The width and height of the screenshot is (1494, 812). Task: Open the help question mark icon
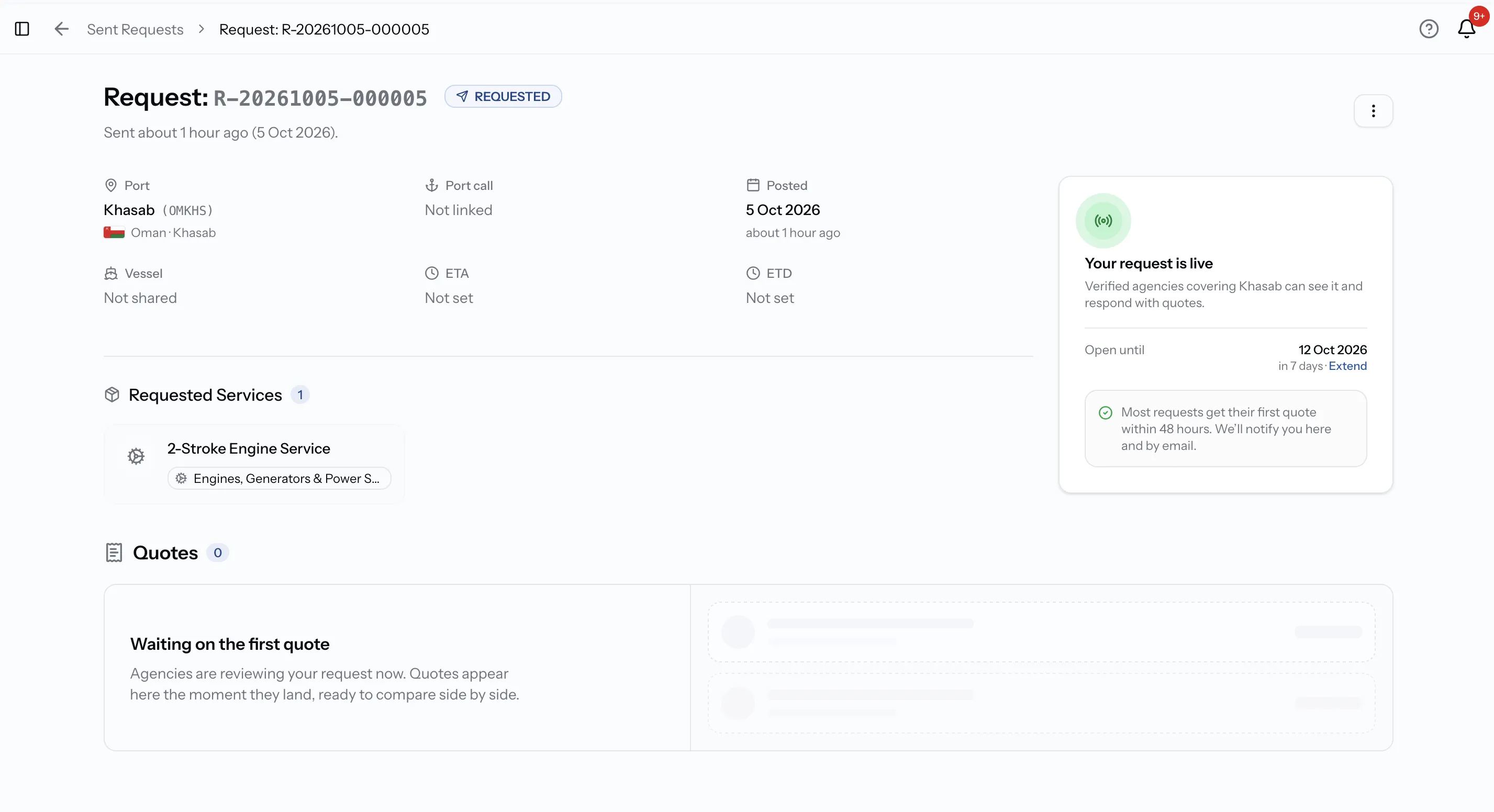click(x=1429, y=29)
